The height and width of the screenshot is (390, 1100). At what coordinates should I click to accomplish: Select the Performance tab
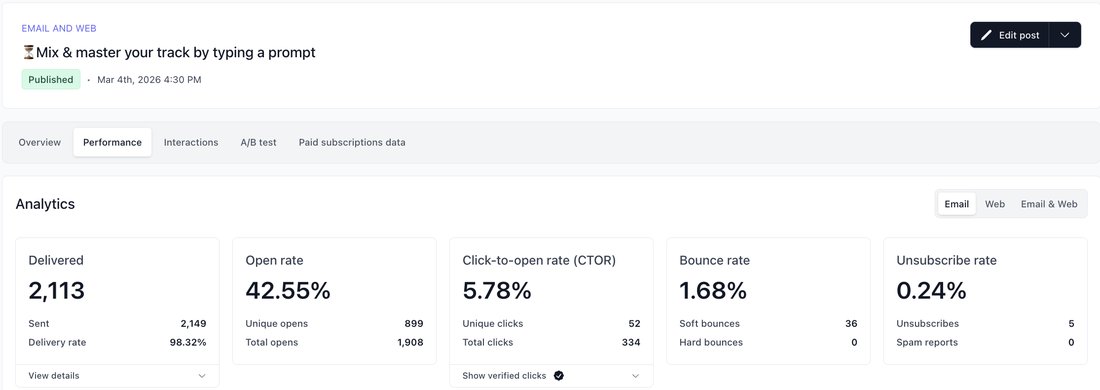(x=112, y=142)
